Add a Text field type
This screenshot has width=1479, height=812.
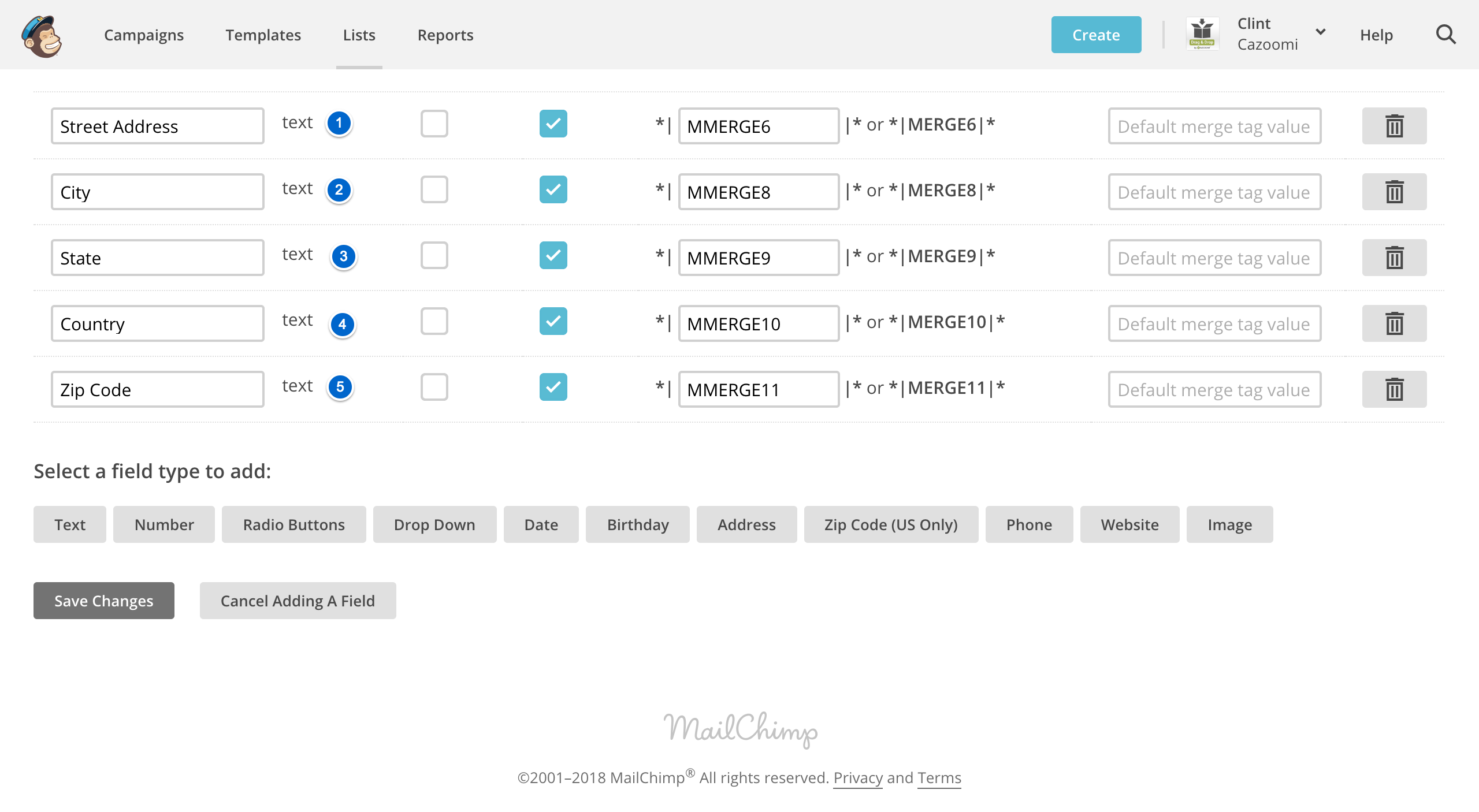70,524
